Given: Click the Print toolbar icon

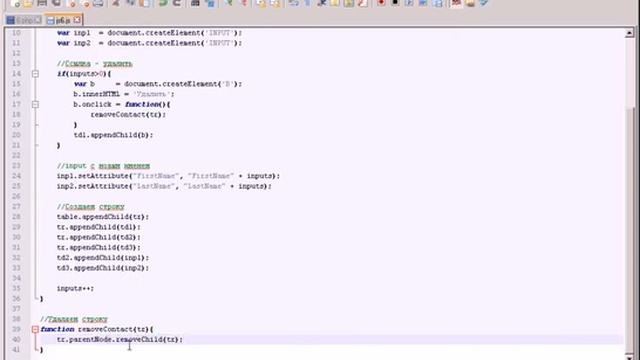Looking at the screenshot, I should click(98, 3).
